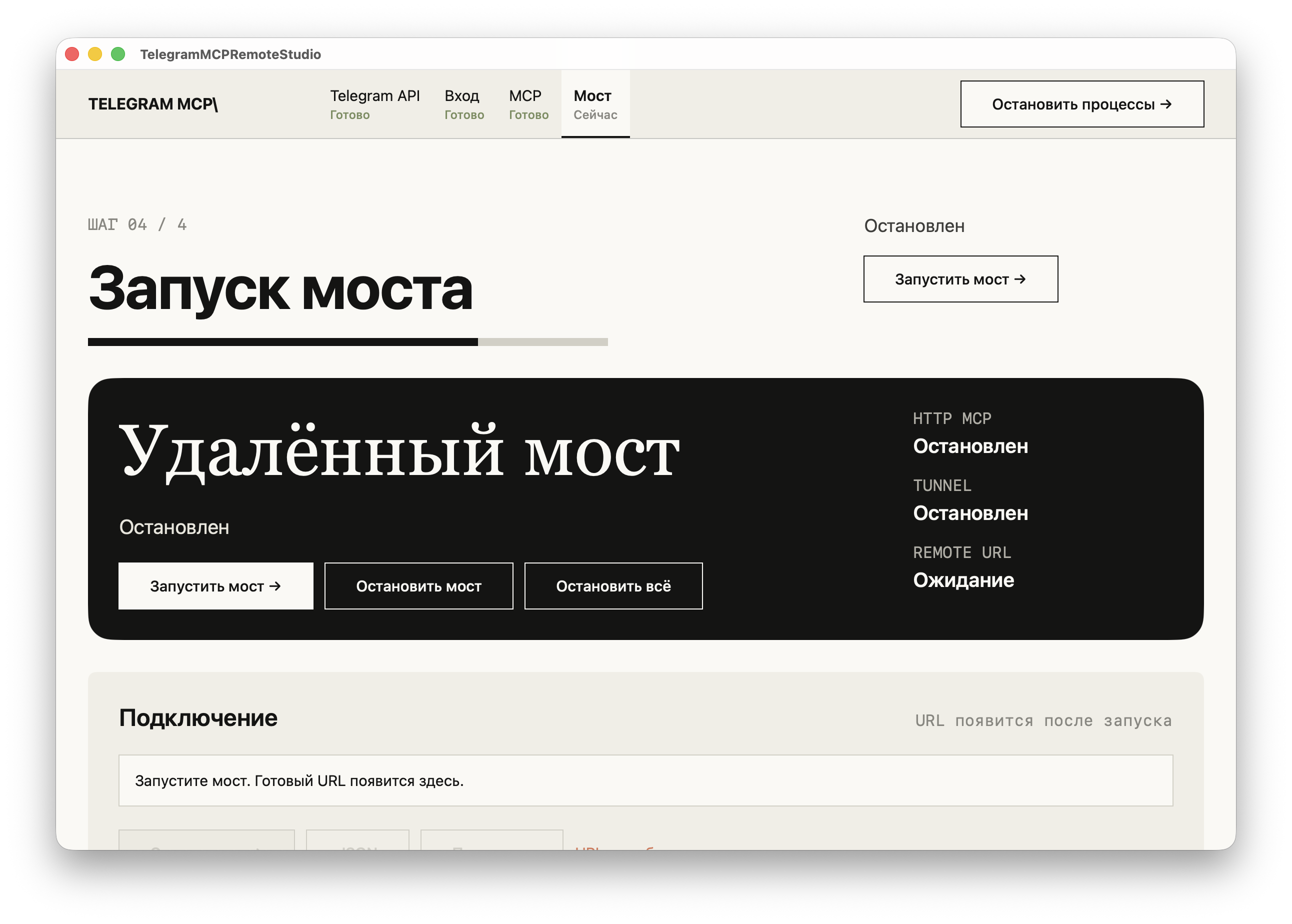Click the Запуск моста heading

click(x=280, y=289)
